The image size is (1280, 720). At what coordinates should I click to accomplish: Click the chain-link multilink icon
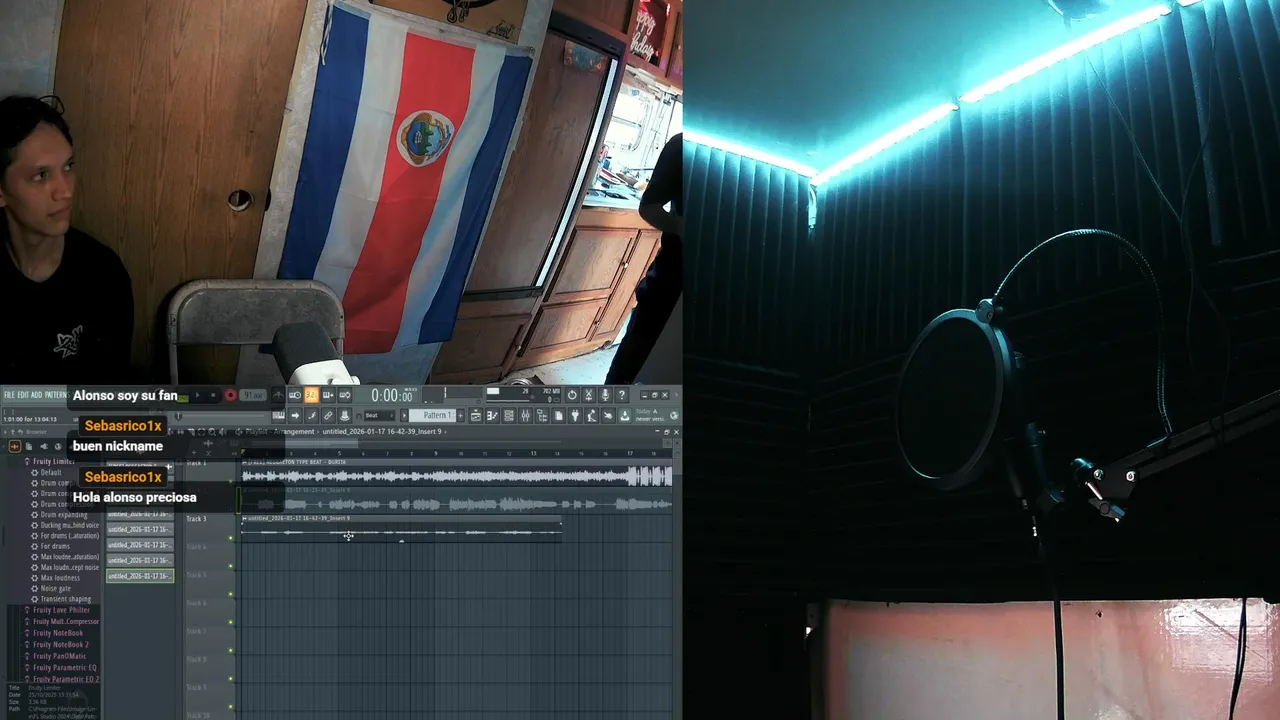pyautogui.click(x=328, y=415)
